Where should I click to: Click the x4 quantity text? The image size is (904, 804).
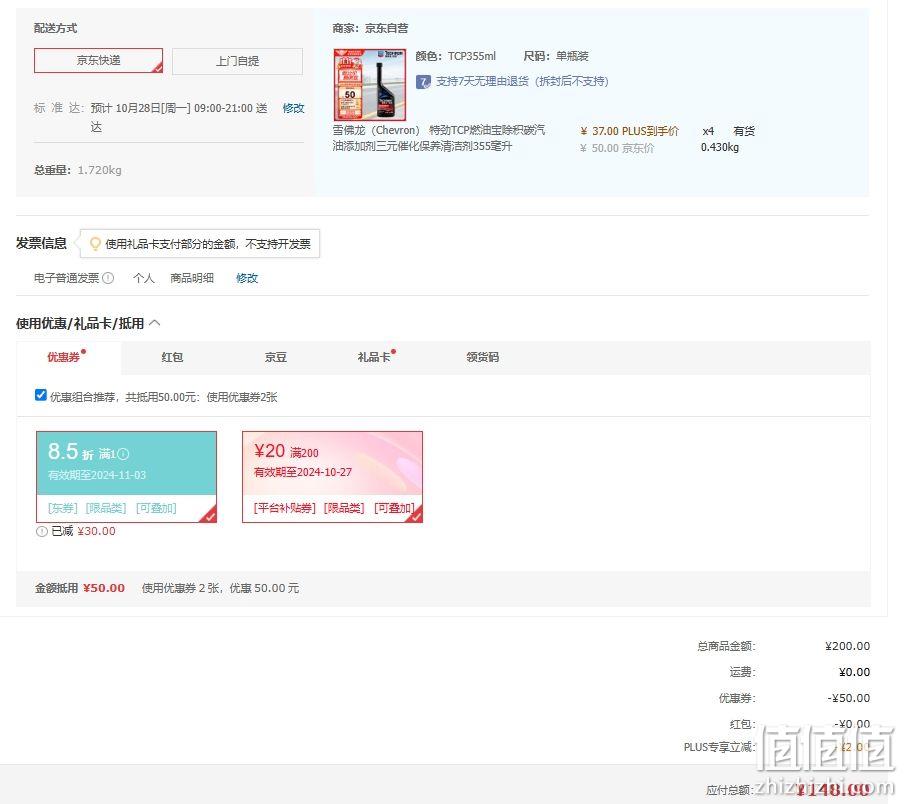(x=708, y=131)
